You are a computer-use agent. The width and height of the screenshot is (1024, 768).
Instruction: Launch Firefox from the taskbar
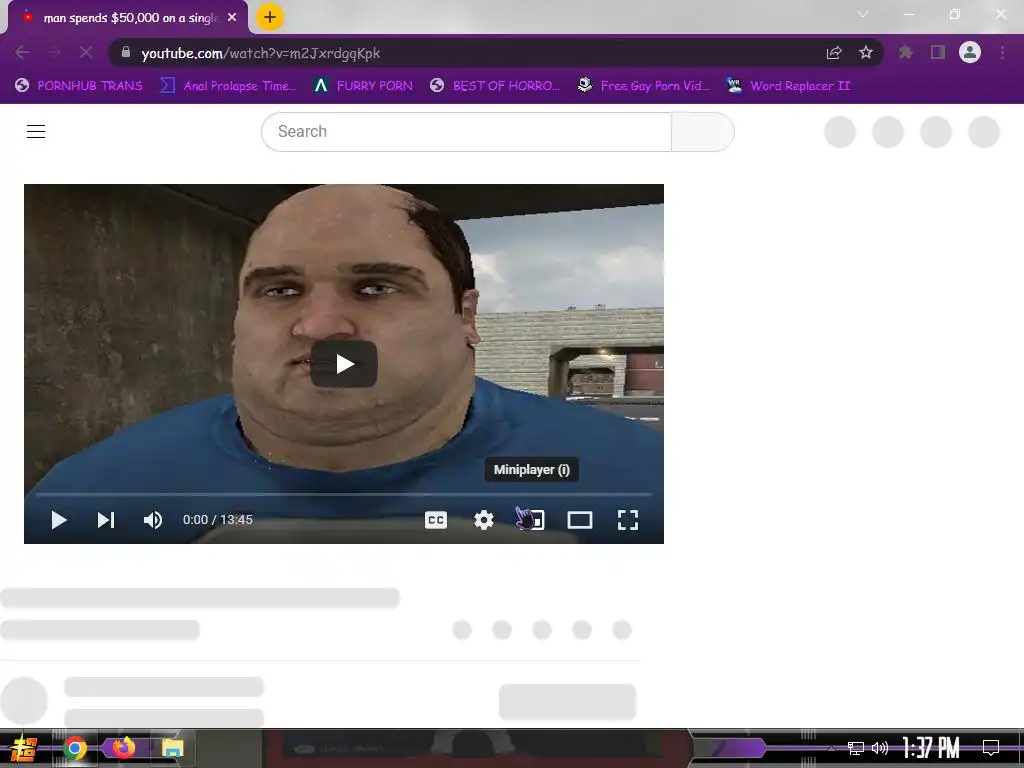tap(123, 747)
